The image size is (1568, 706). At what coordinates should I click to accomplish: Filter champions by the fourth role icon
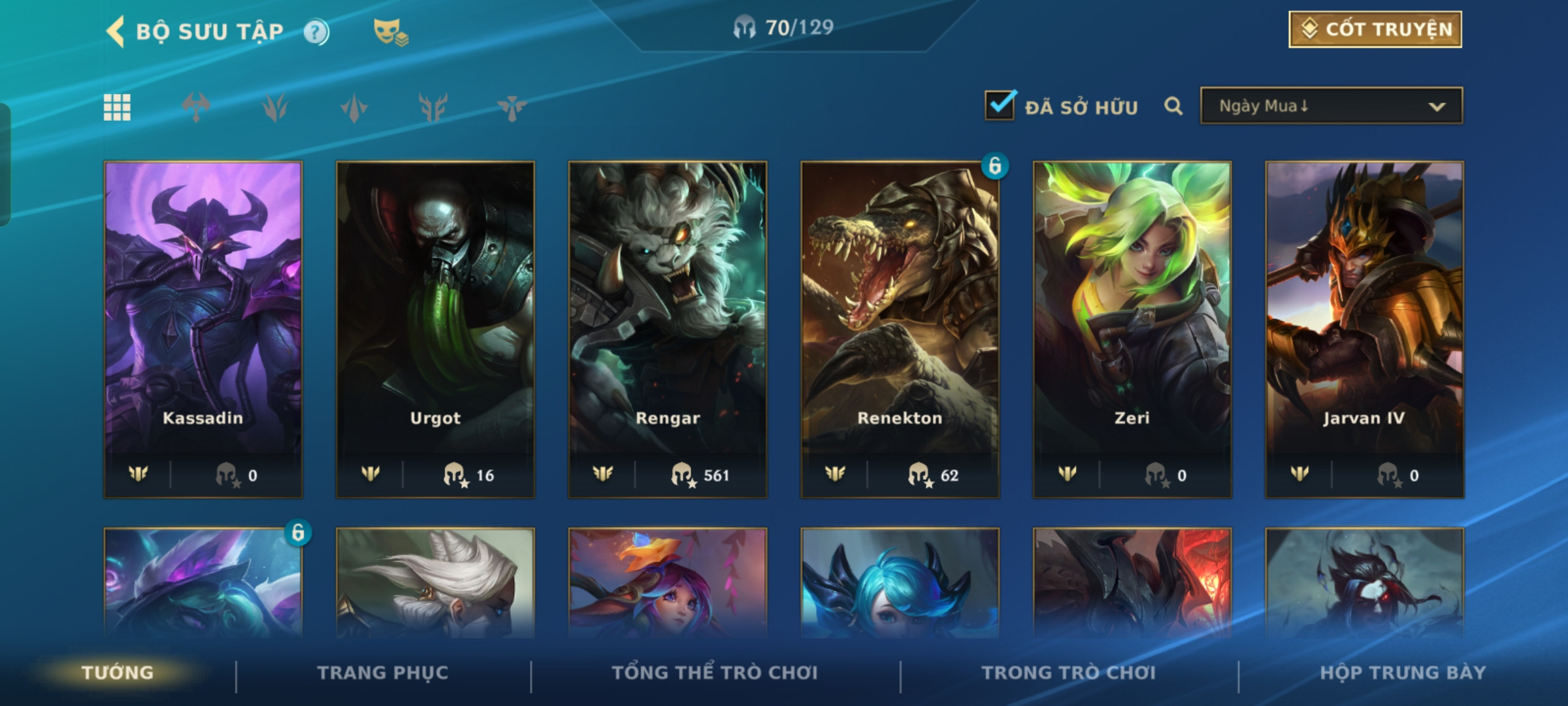click(433, 107)
